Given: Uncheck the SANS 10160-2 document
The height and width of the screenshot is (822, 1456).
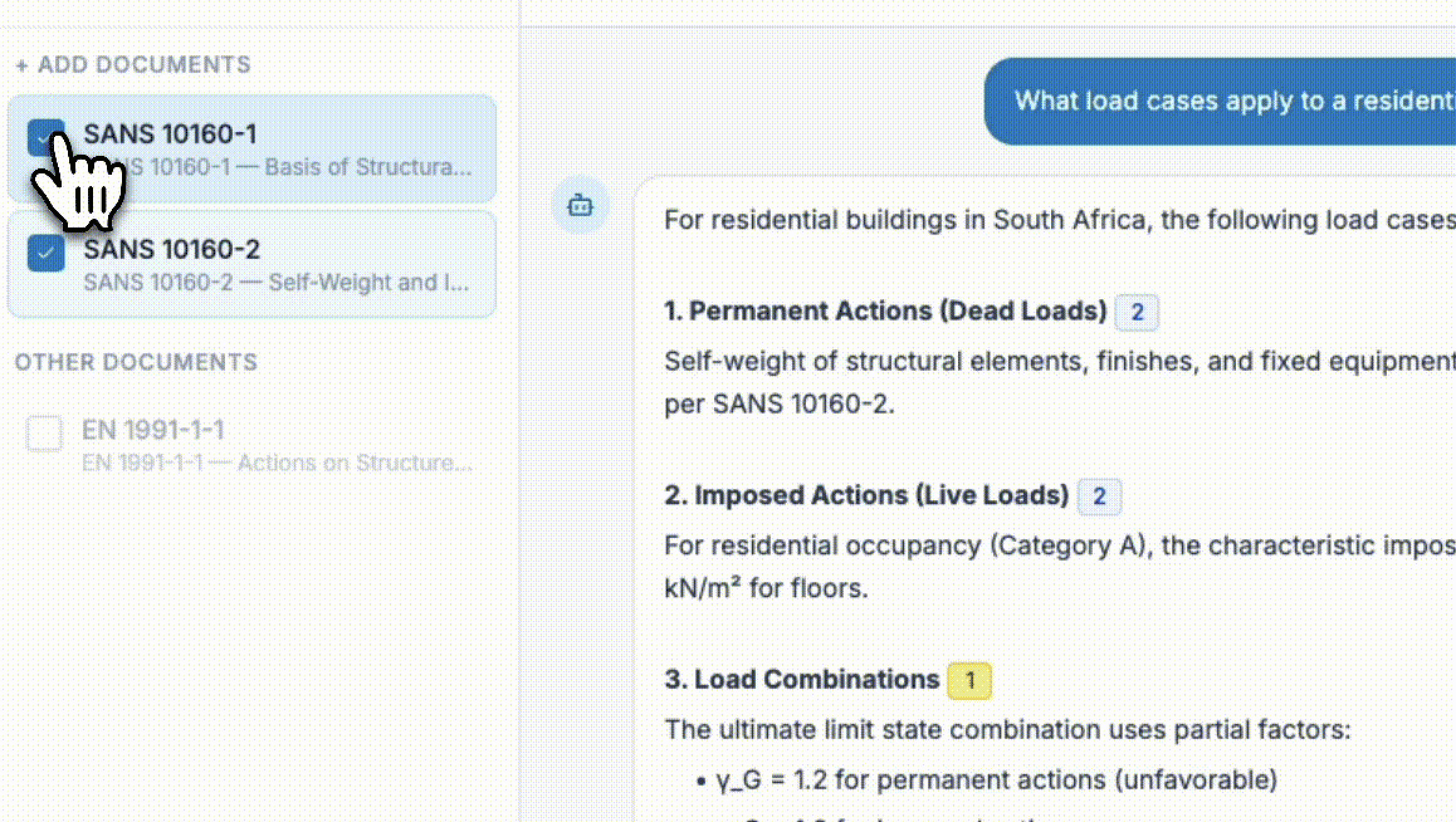Looking at the screenshot, I should click(45, 253).
